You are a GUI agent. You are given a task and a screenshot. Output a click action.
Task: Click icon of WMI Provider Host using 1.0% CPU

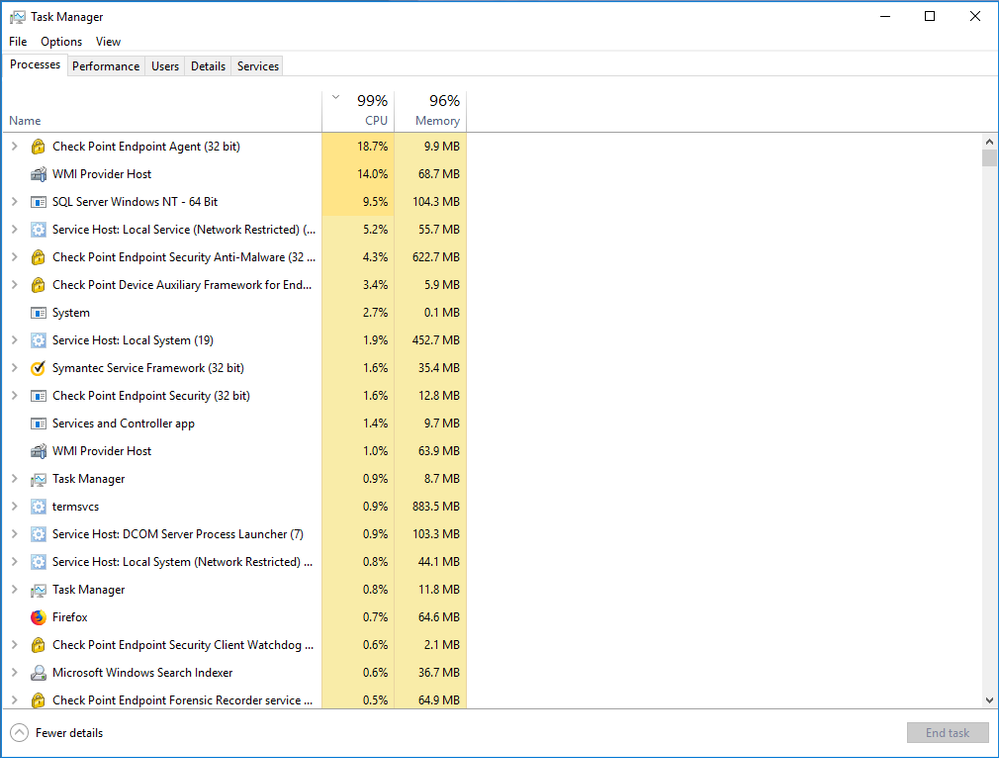38,451
